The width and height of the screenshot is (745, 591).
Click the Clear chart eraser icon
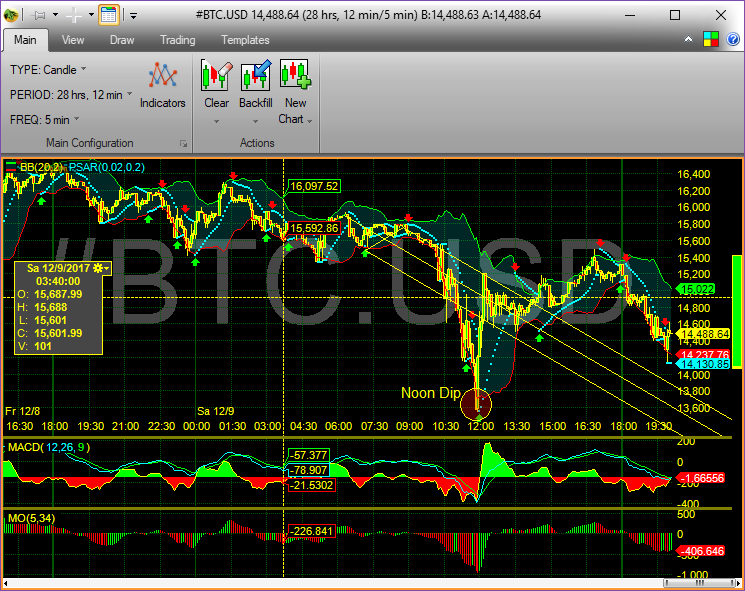217,75
